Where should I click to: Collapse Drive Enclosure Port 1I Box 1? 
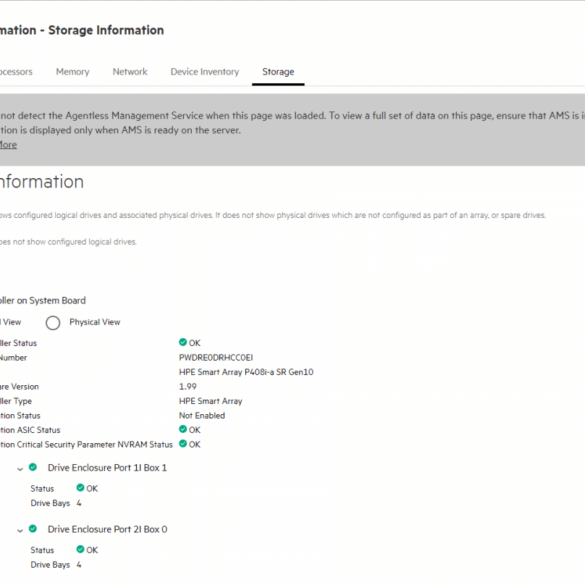coord(20,469)
